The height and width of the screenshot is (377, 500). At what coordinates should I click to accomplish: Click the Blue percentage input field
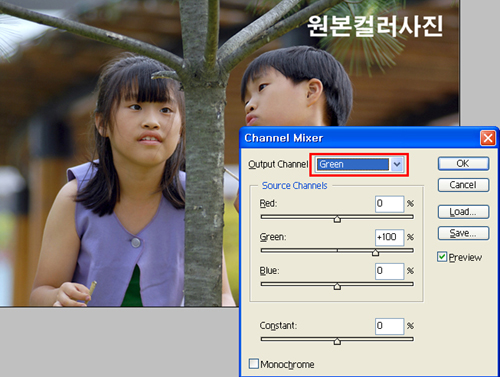tap(389, 271)
